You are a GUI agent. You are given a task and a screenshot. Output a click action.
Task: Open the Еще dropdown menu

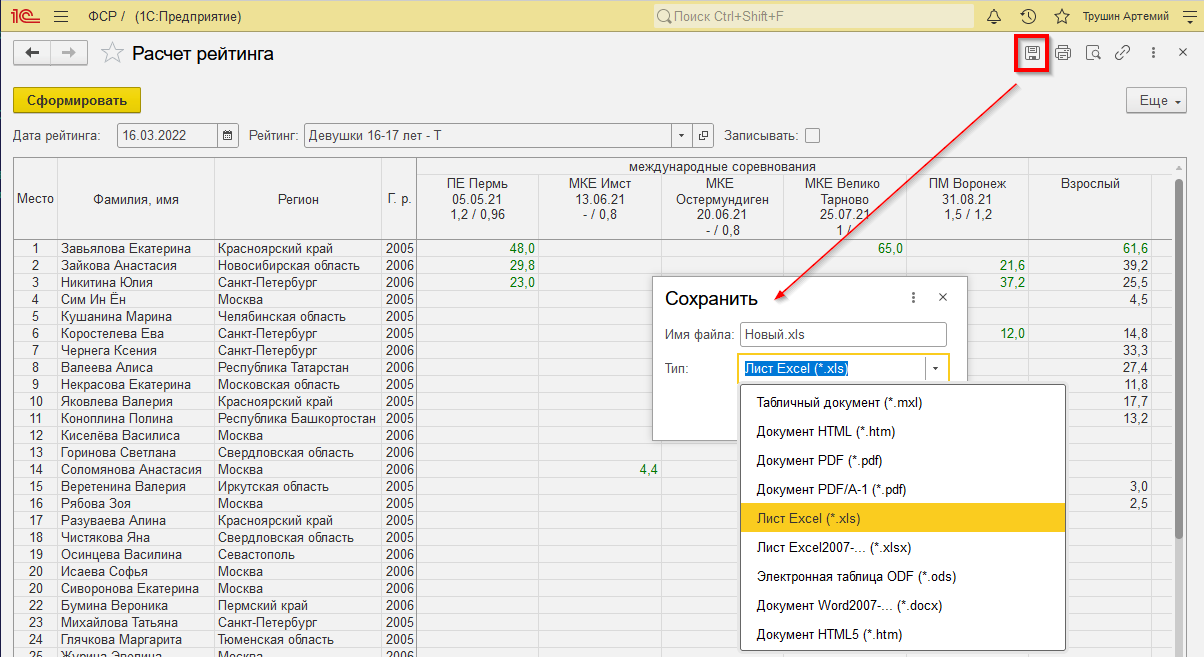coord(1155,101)
